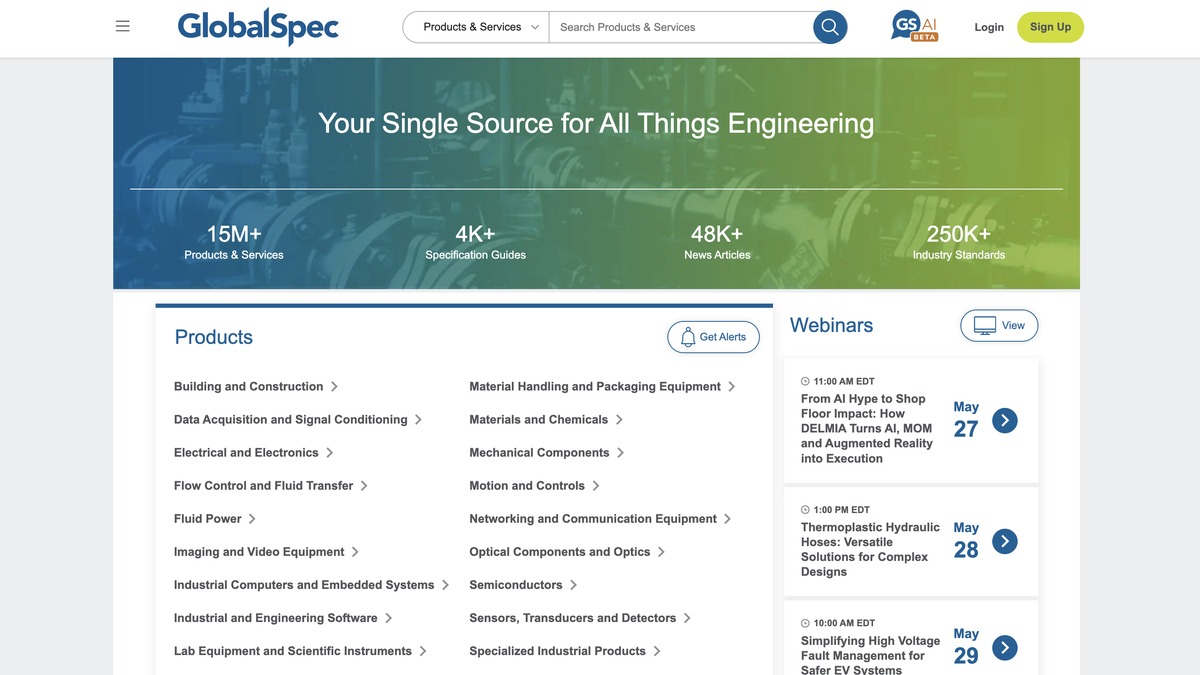Expand chevron next to Networking and Communication Equipment
Viewport: 1200px width, 675px height.
click(727, 519)
